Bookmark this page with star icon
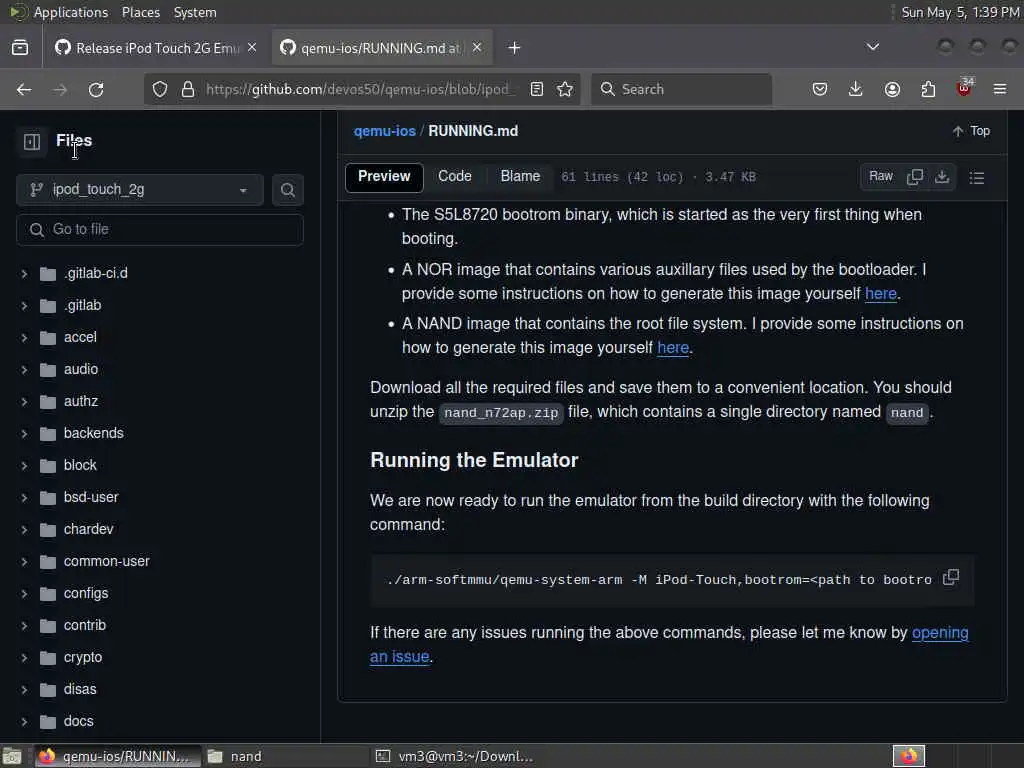 566,89
